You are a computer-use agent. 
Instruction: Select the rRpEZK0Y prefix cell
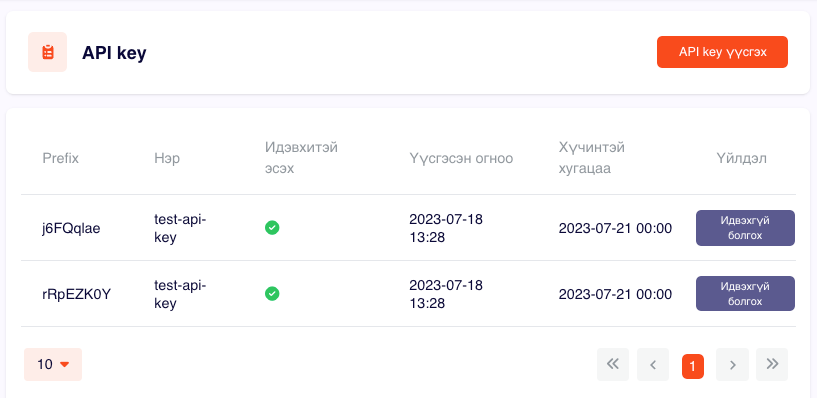(x=77, y=294)
